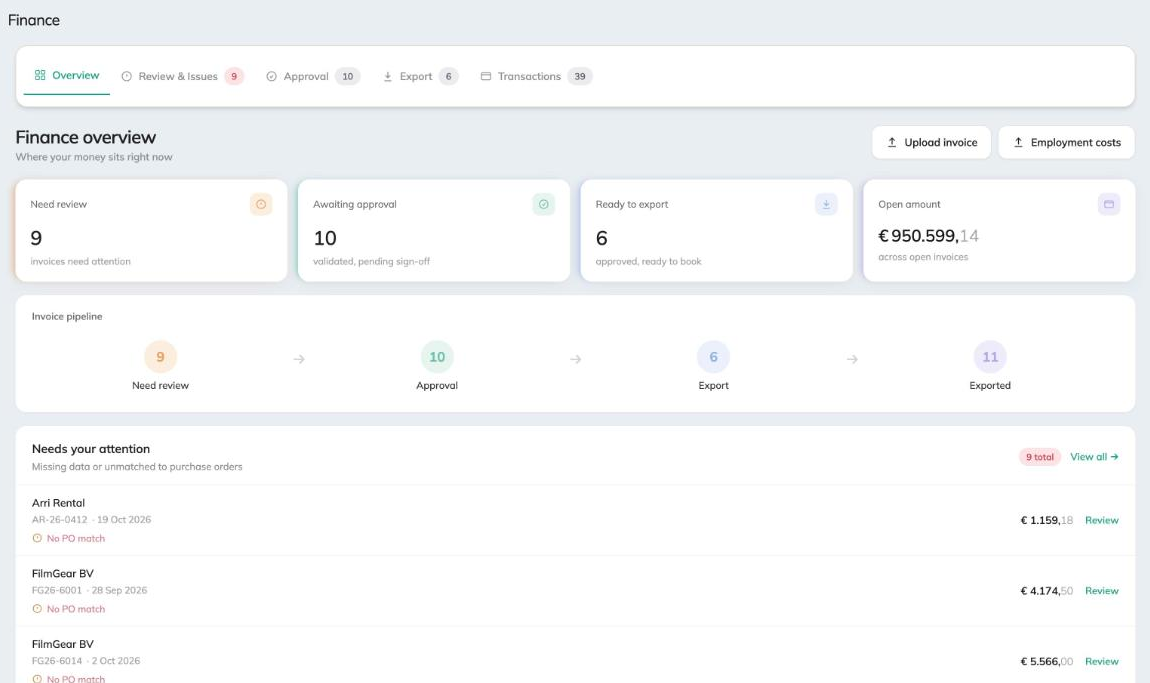1150x683 pixels.
Task: Click the Need review summary count 9
Action: [36, 238]
